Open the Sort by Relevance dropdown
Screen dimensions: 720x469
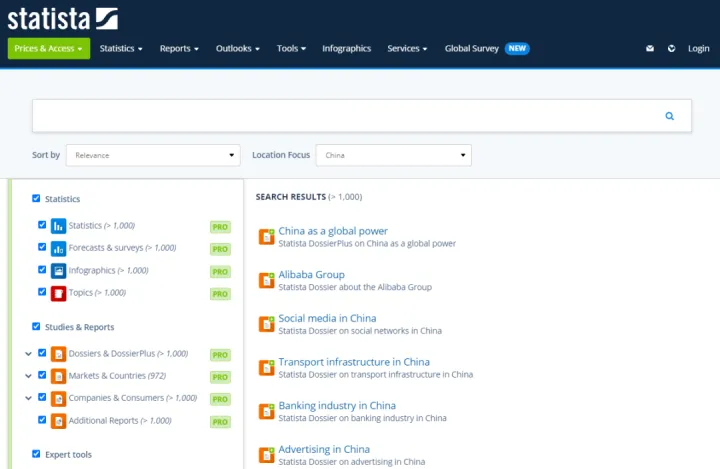click(x=153, y=155)
